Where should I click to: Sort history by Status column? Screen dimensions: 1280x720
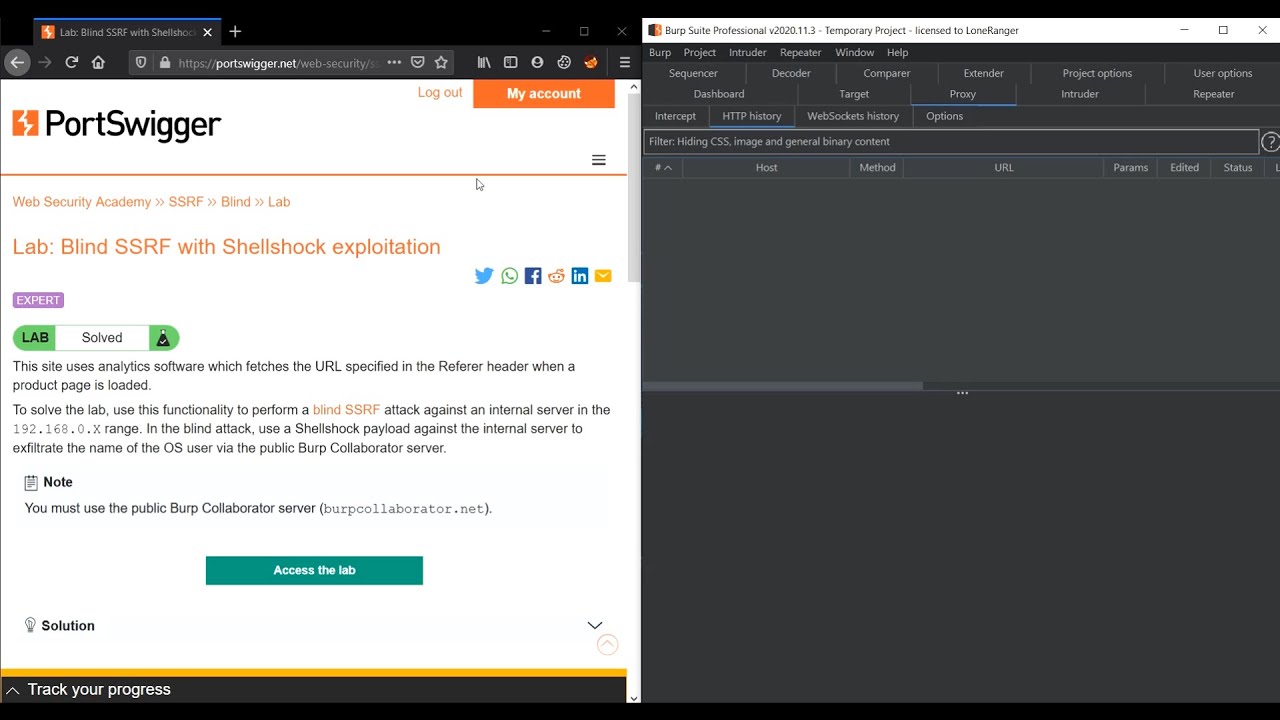tap(1238, 167)
